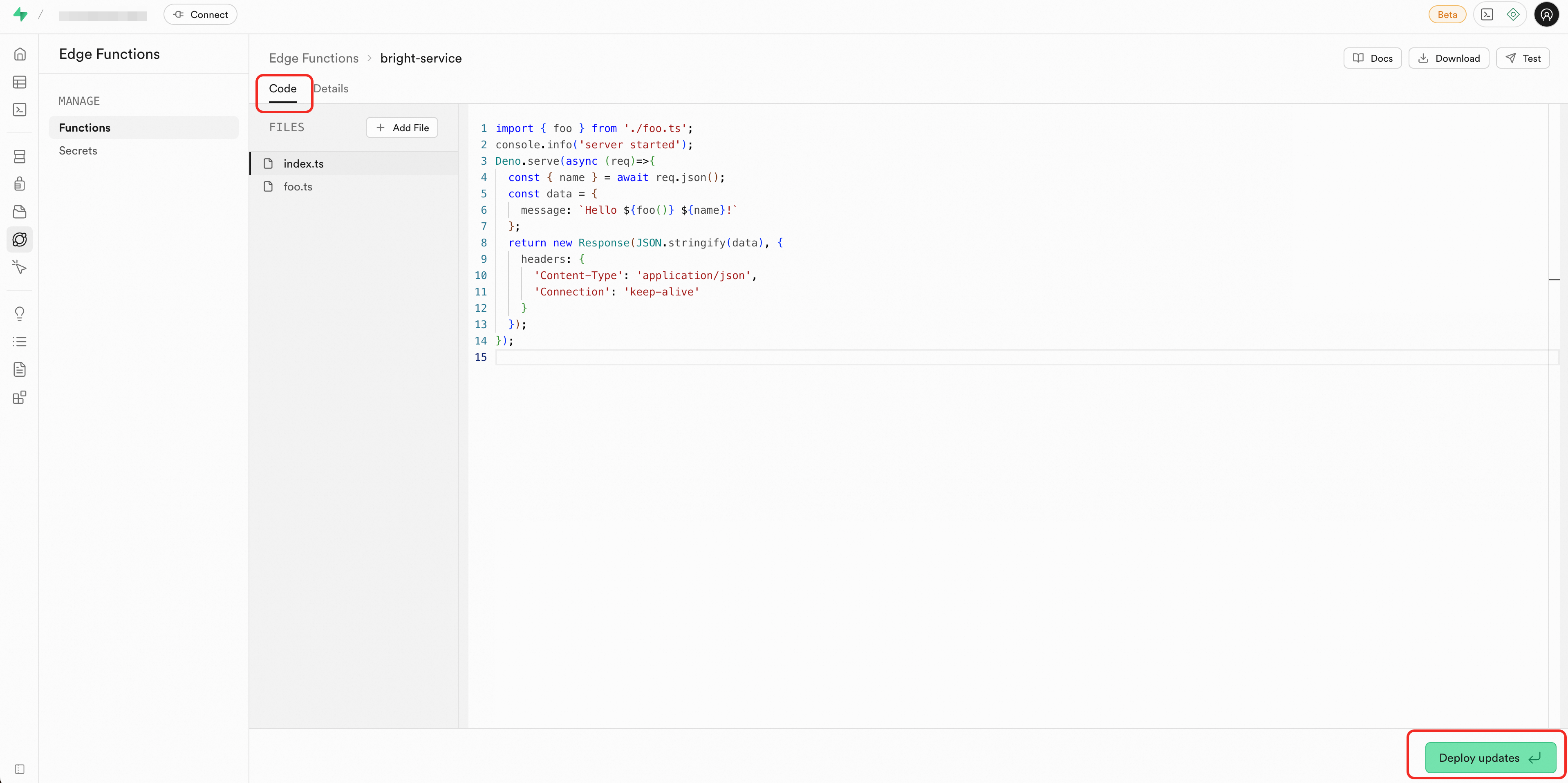Click the Connect button in header
The height and width of the screenshot is (783, 1568).
click(x=200, y=15)
